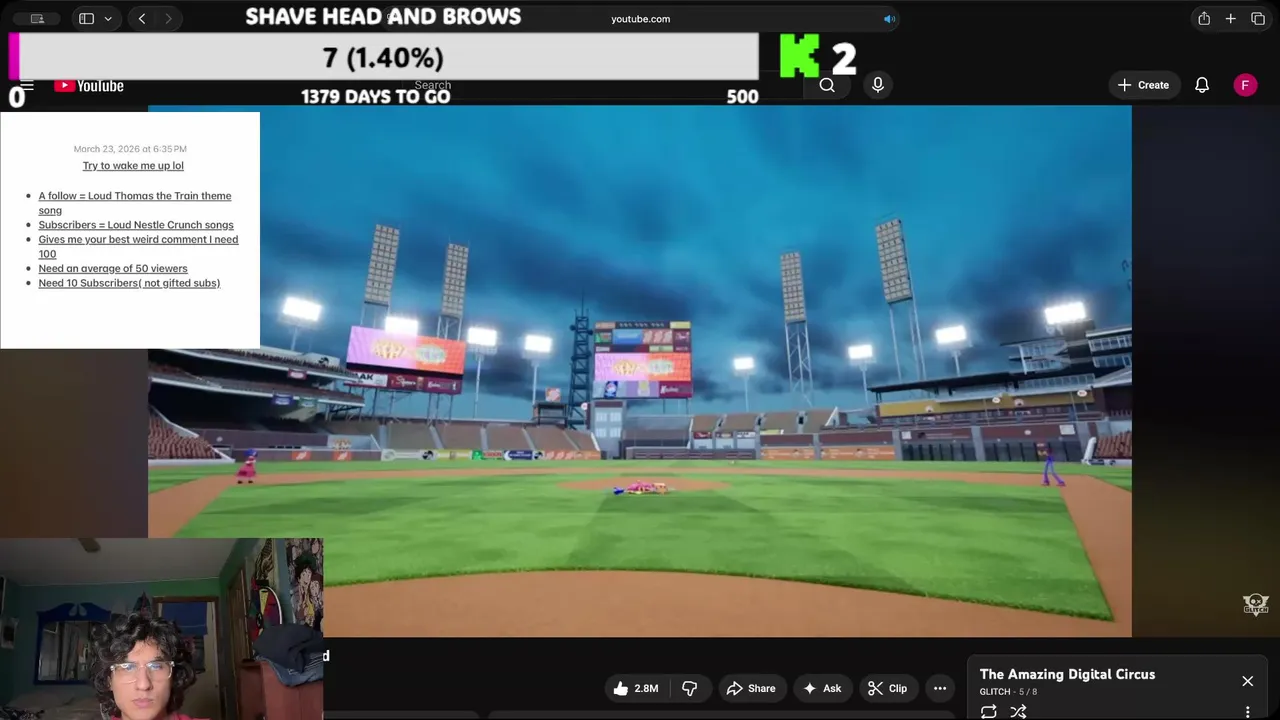Show the Safari tab overview

[x=1258, y=19]
